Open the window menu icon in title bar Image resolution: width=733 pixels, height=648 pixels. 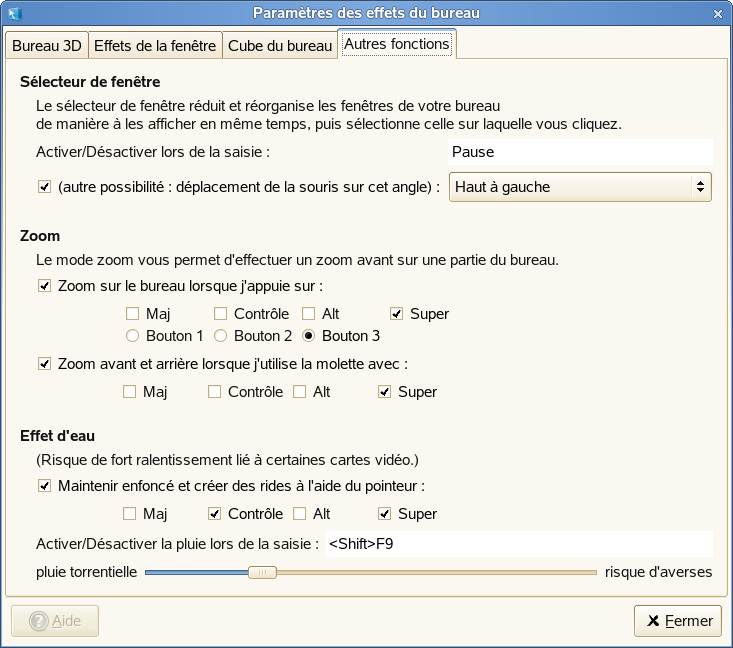click(x=11, y=13)
